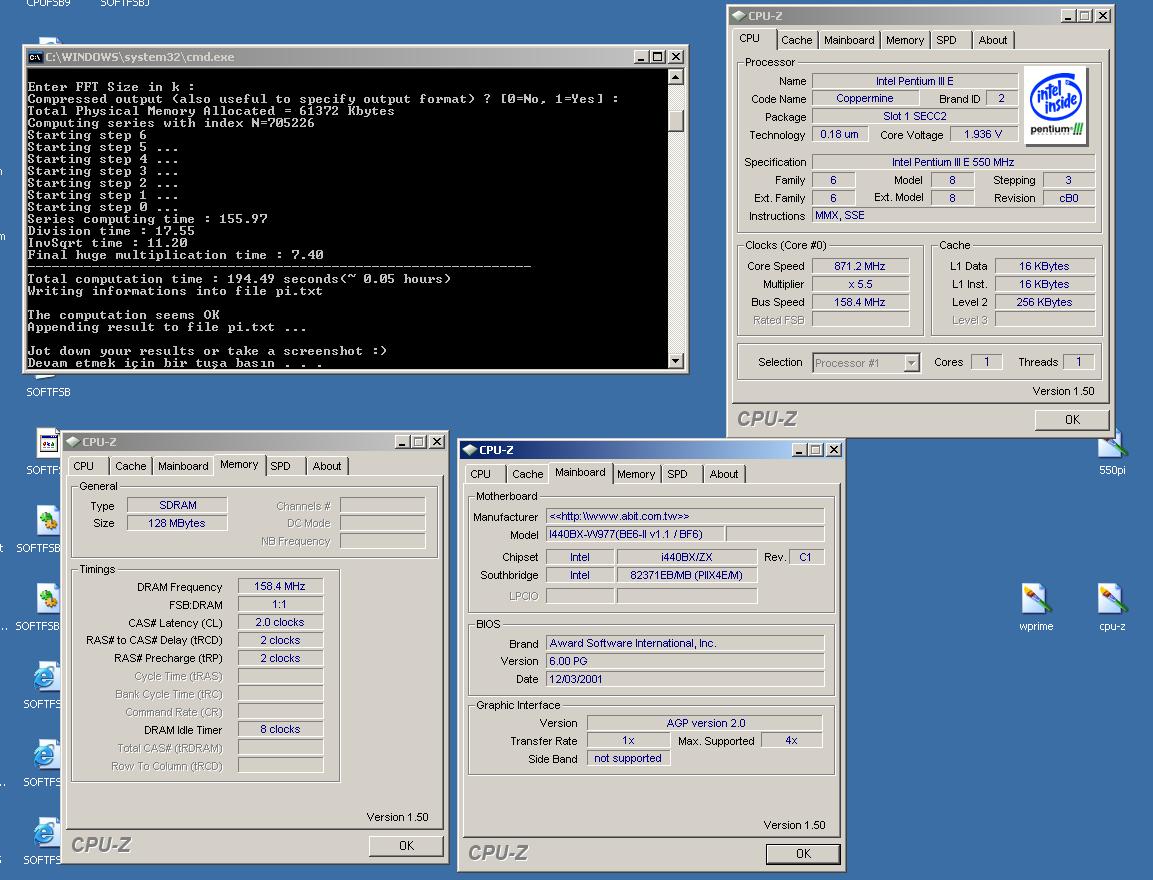This screenshot has height=880, width=1153.
Task: Click the title icon of the CPU-Z Processor window
Action: pyautogui.click(x=739, y=15)
